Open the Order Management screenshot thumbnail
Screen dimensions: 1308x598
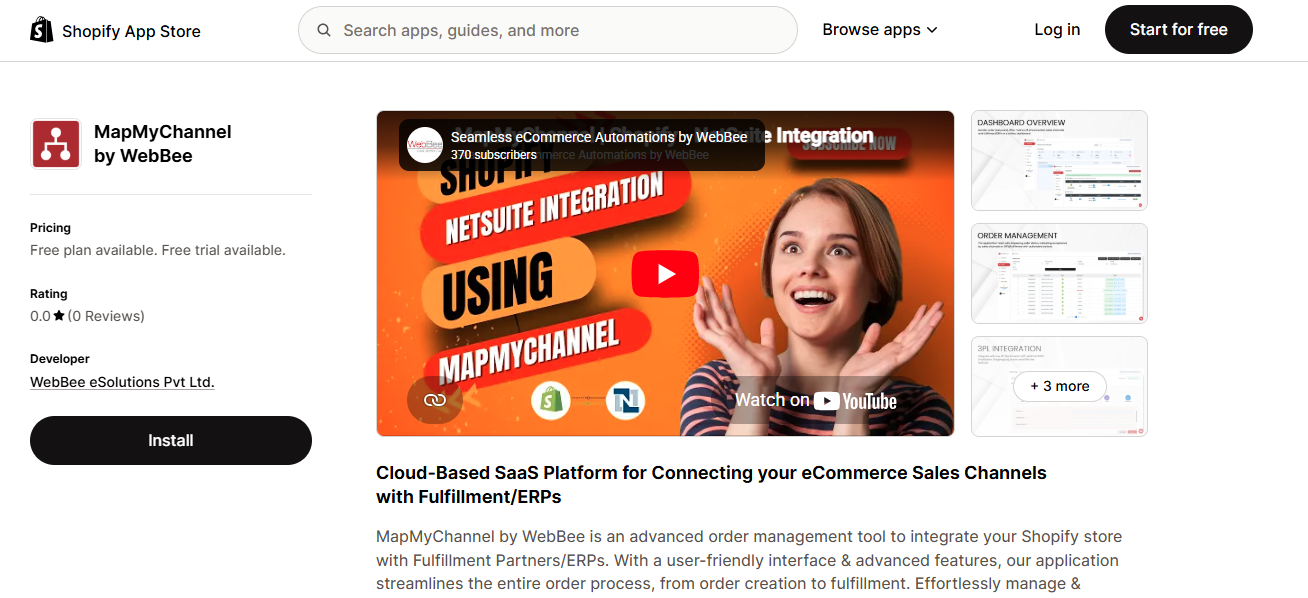pos(1059,273)
